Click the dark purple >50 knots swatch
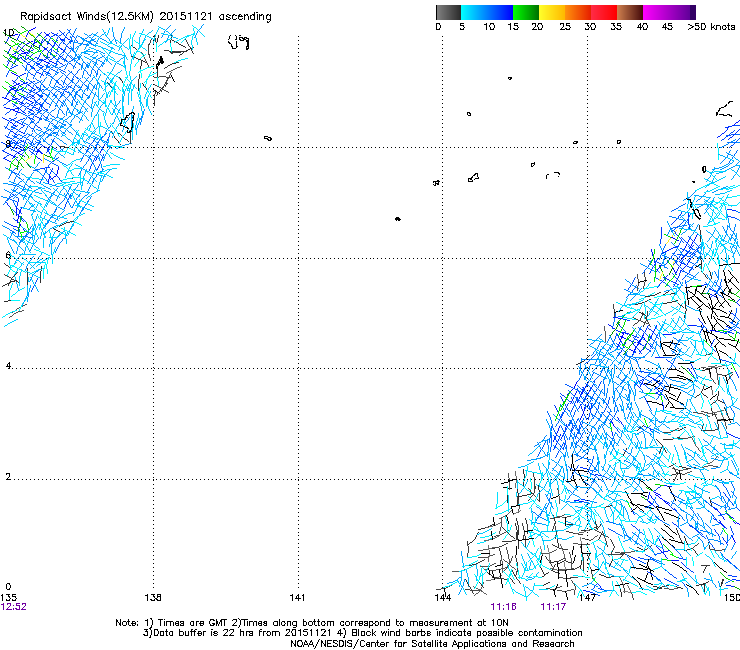This screenshot has width=740, height=650. pos(693,12)
